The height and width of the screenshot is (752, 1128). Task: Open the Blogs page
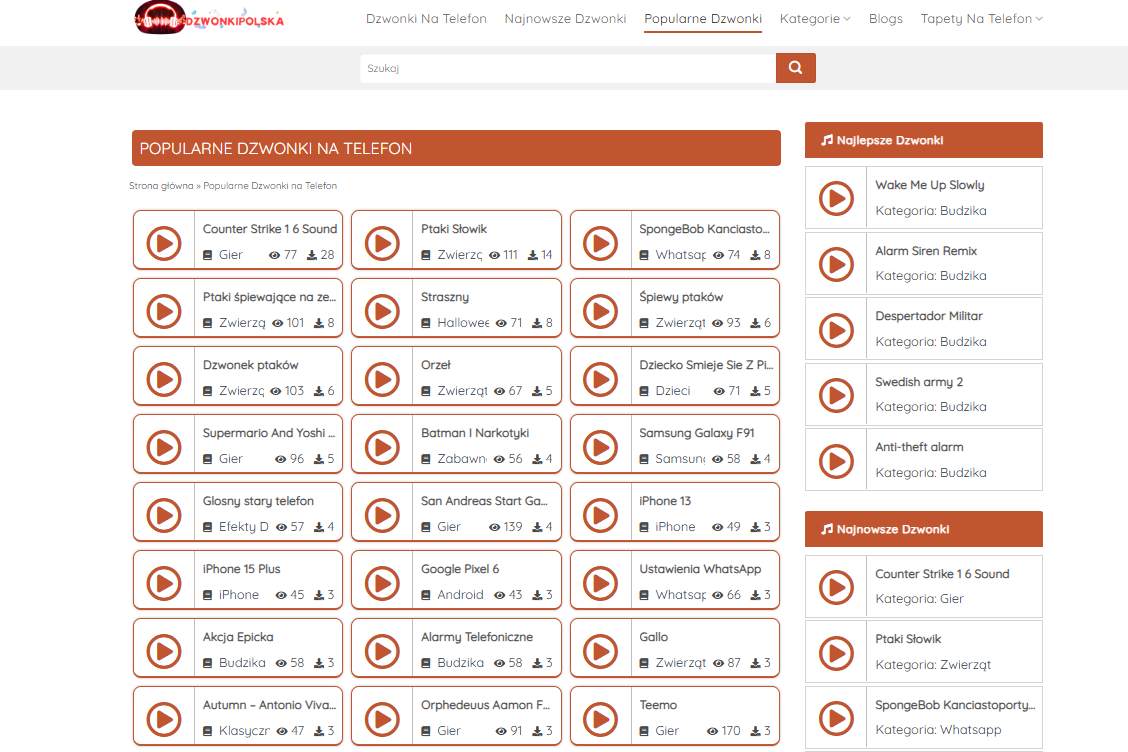[x=885, y=19]
